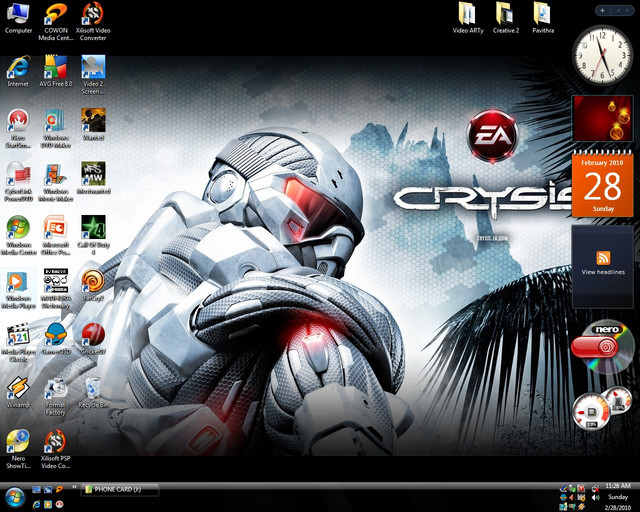The height and width of the screenshot is (512, 640).
Task: Open AVG Free 8.0 antivirus
Action: (56, 71)
